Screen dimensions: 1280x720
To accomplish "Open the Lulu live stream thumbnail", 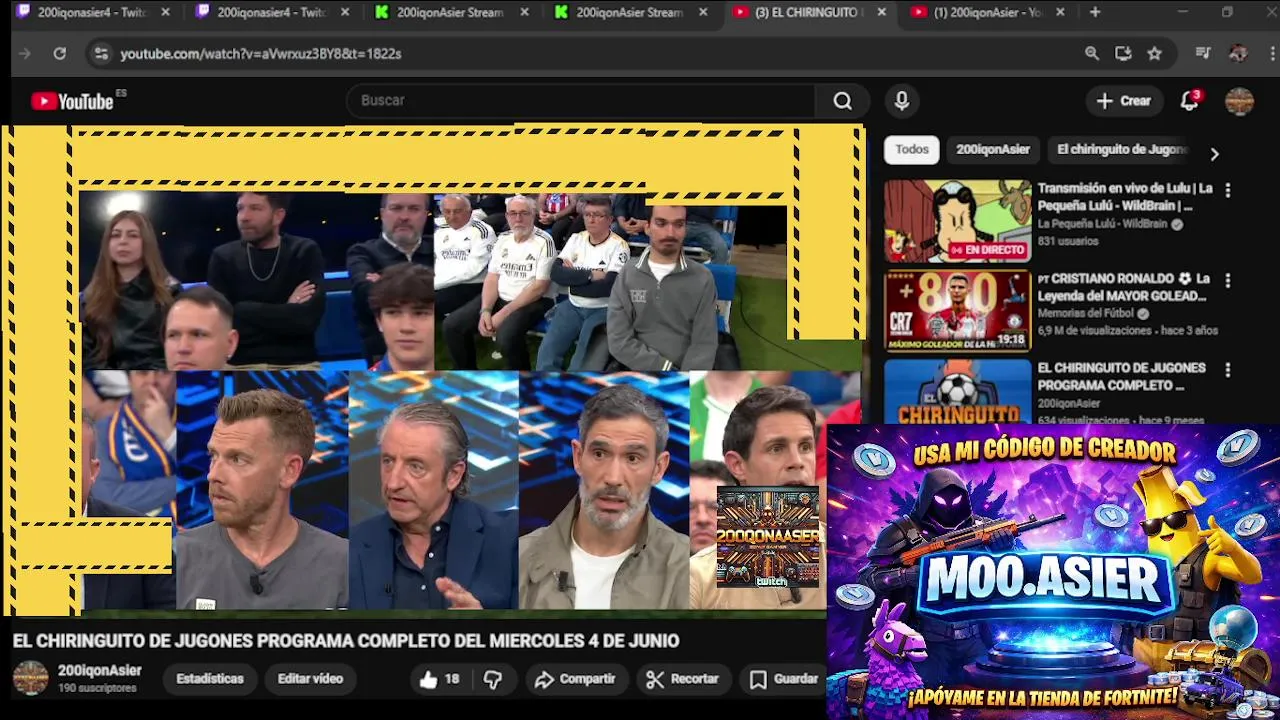I will coord(958,221).
